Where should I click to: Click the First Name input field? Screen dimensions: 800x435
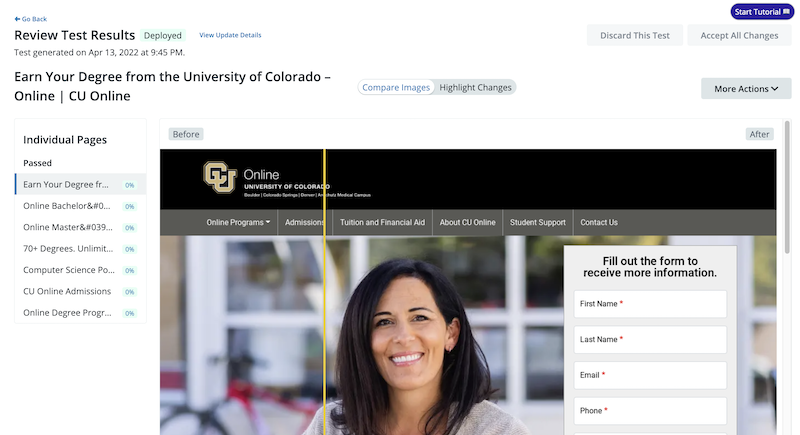[650, 304]
